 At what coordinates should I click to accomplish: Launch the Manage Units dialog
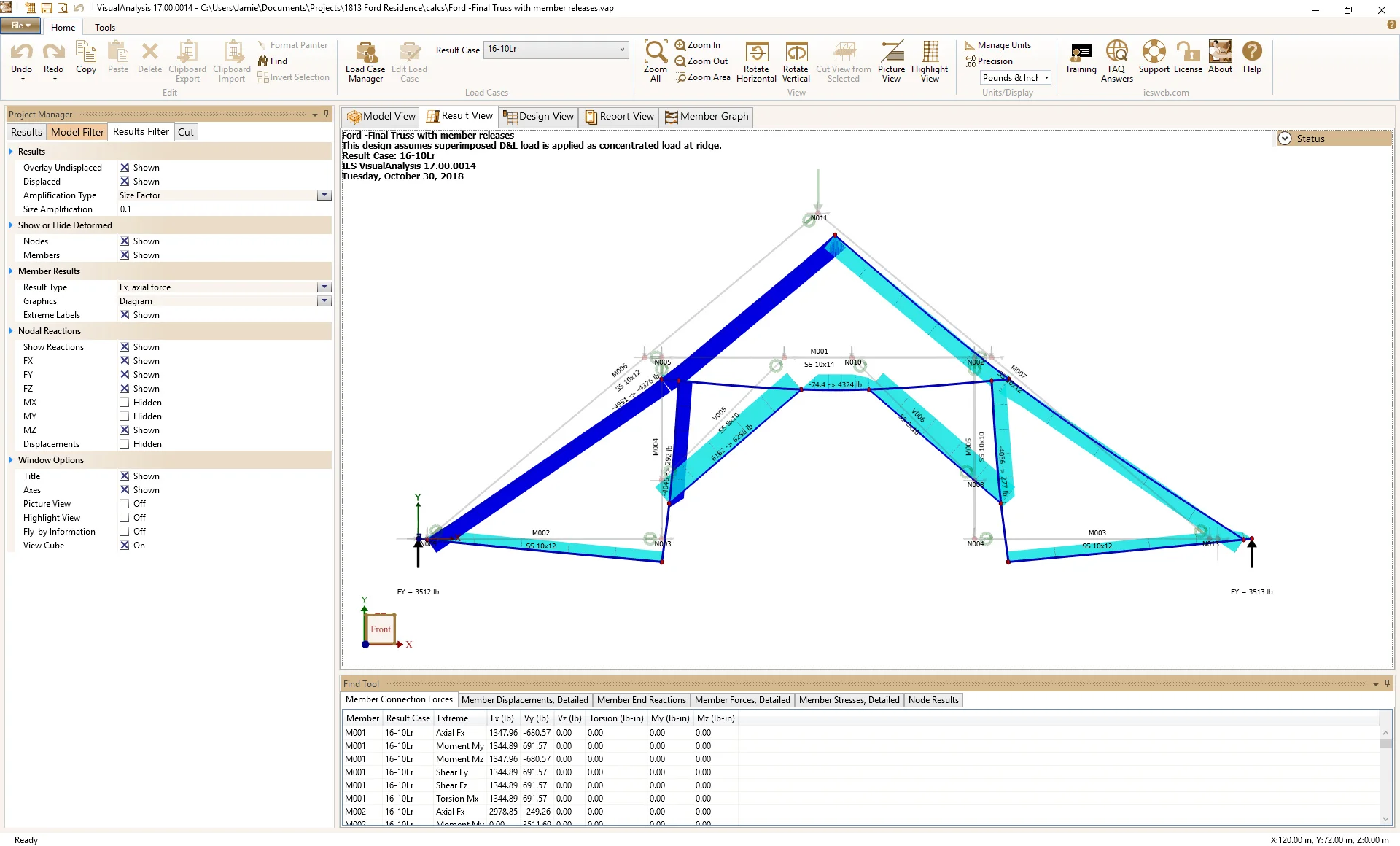point(1000,44)
